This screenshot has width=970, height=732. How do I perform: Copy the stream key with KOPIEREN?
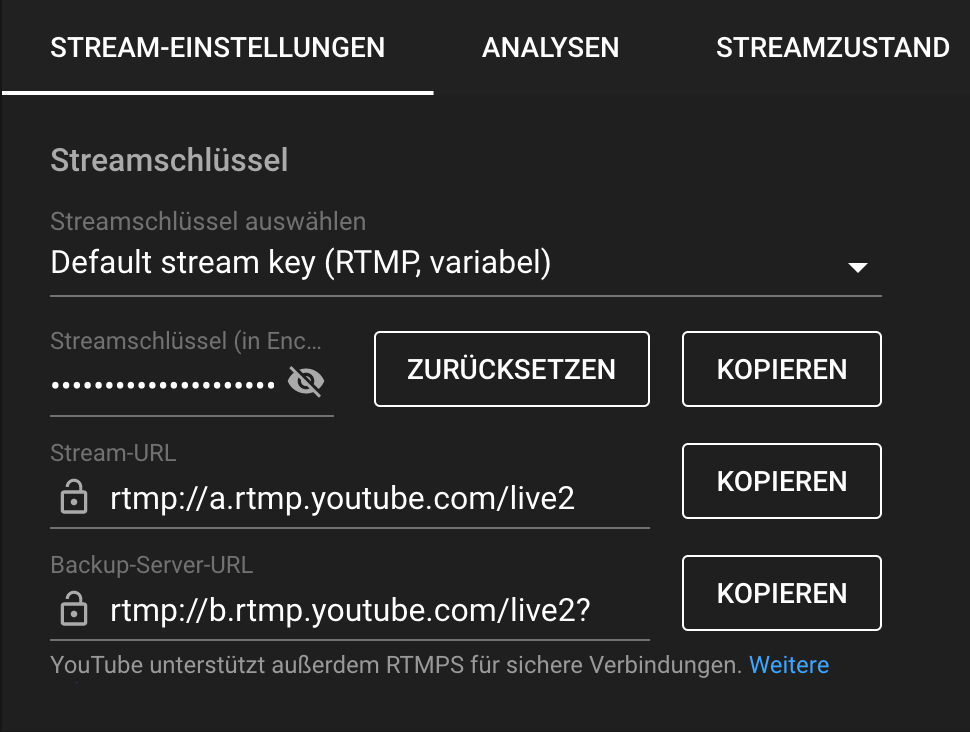(781, 369)
